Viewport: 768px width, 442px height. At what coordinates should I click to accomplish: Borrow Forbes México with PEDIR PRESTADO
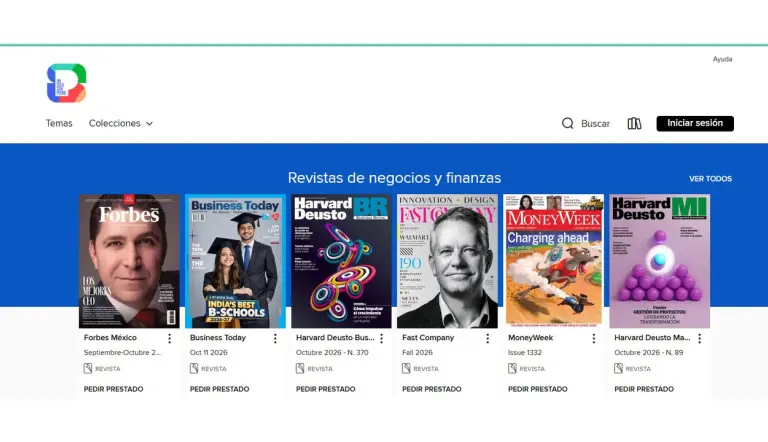pyautogui.click(x=114, y=389)
